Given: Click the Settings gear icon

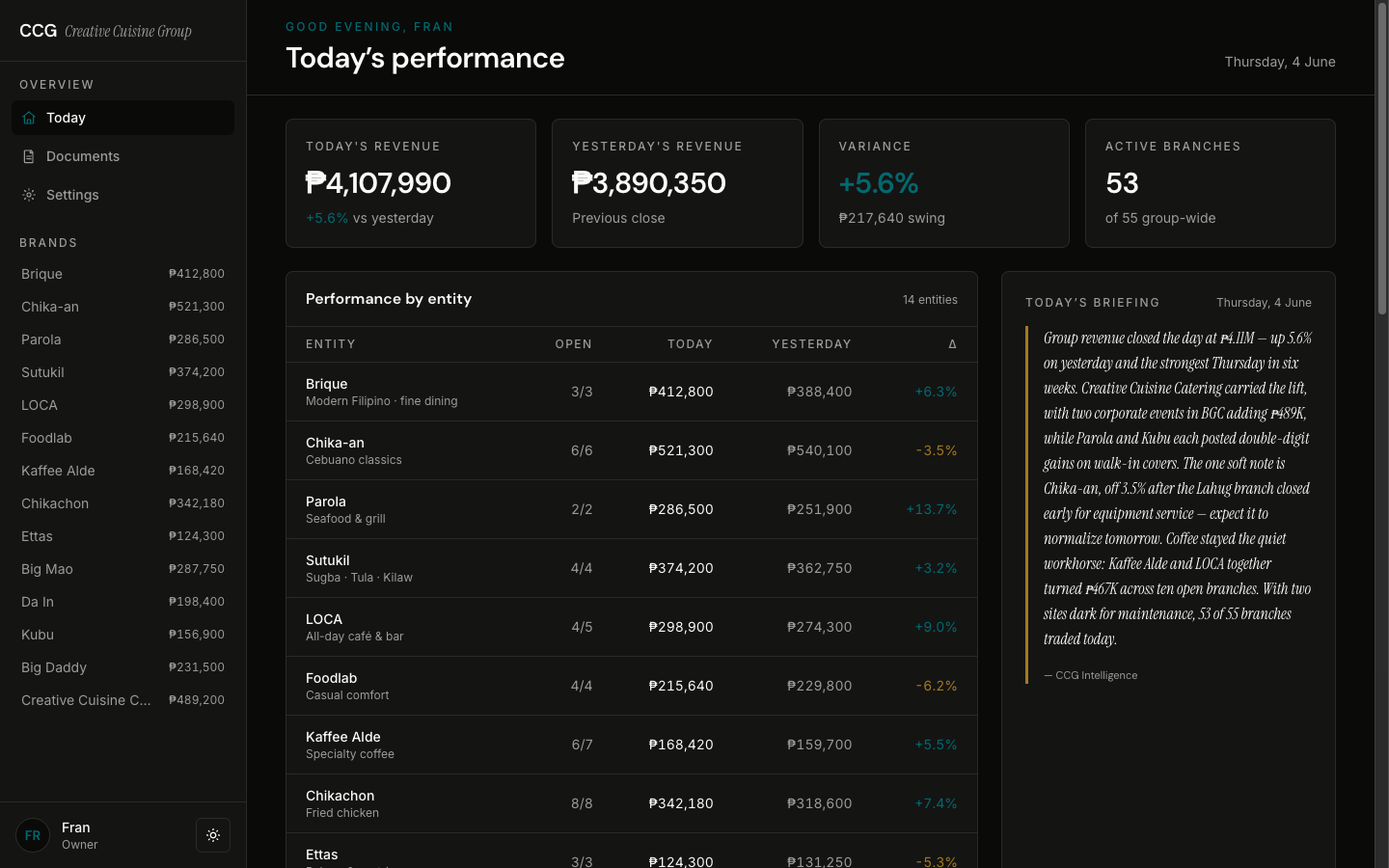Looking at the screenshot, I should (29, 195).
